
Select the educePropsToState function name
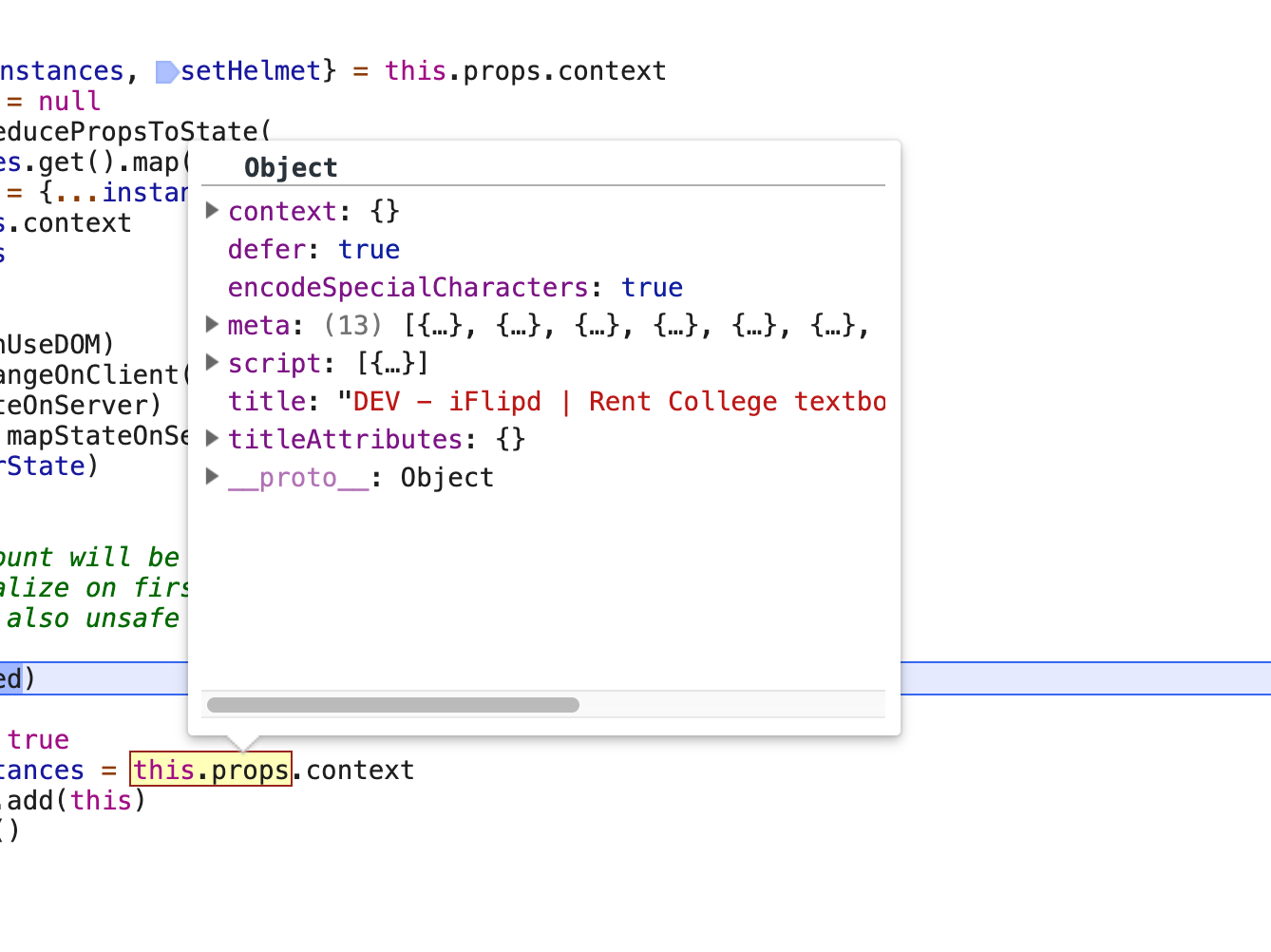123,131
